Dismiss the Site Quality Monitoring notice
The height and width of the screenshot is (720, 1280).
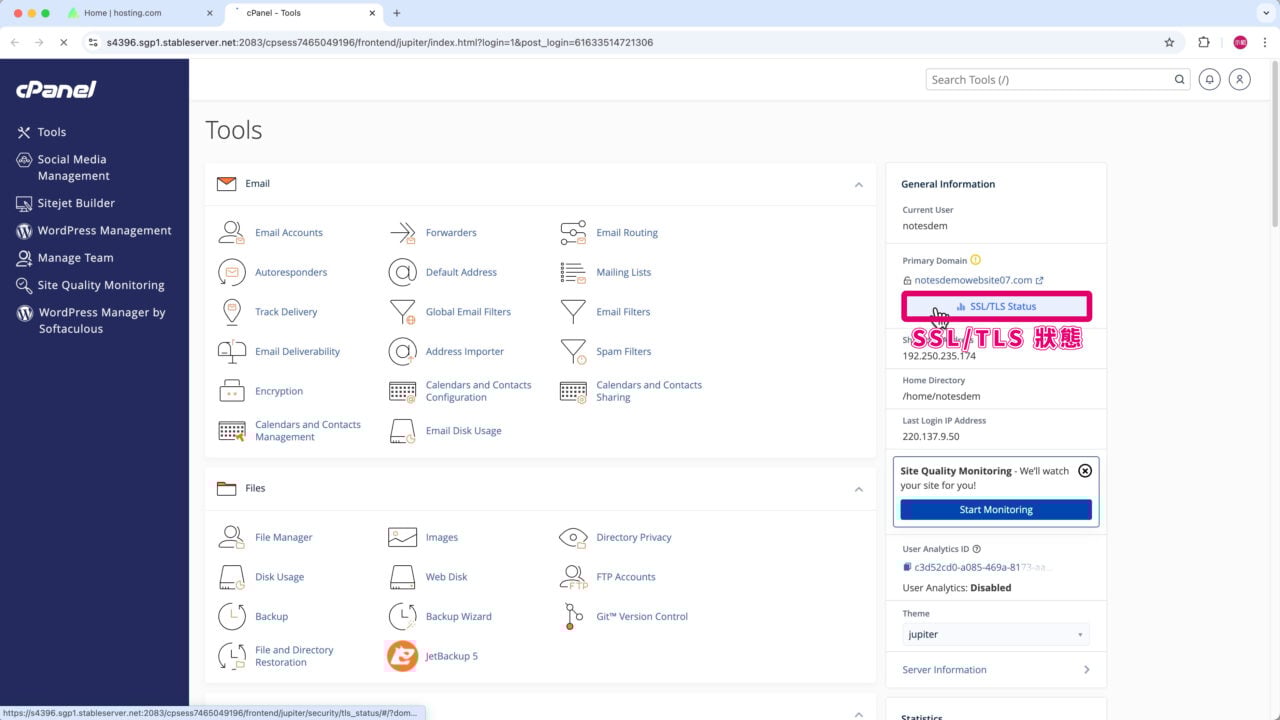(x=1085, y=470)
